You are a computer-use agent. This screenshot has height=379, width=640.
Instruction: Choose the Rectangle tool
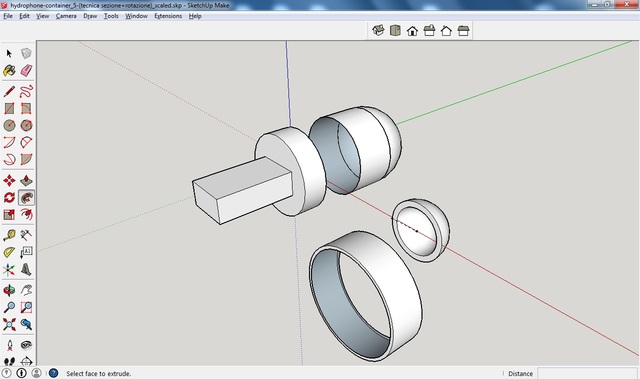click(x=9, y=109)
